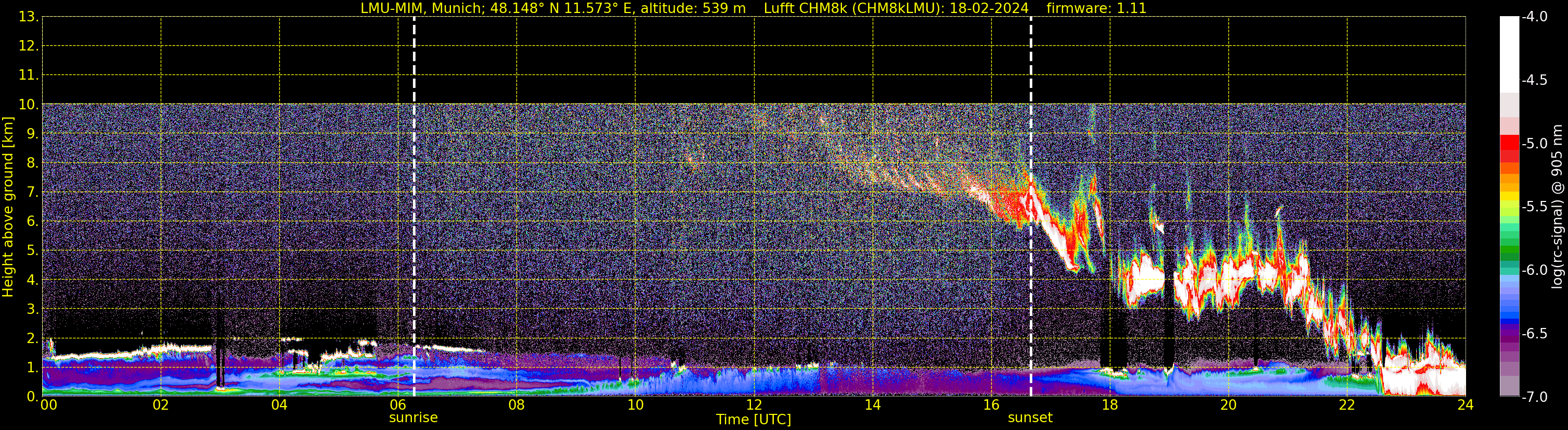Click the white top segment of the colorbar
1568x430 pixels.
tap(1509, 54)
